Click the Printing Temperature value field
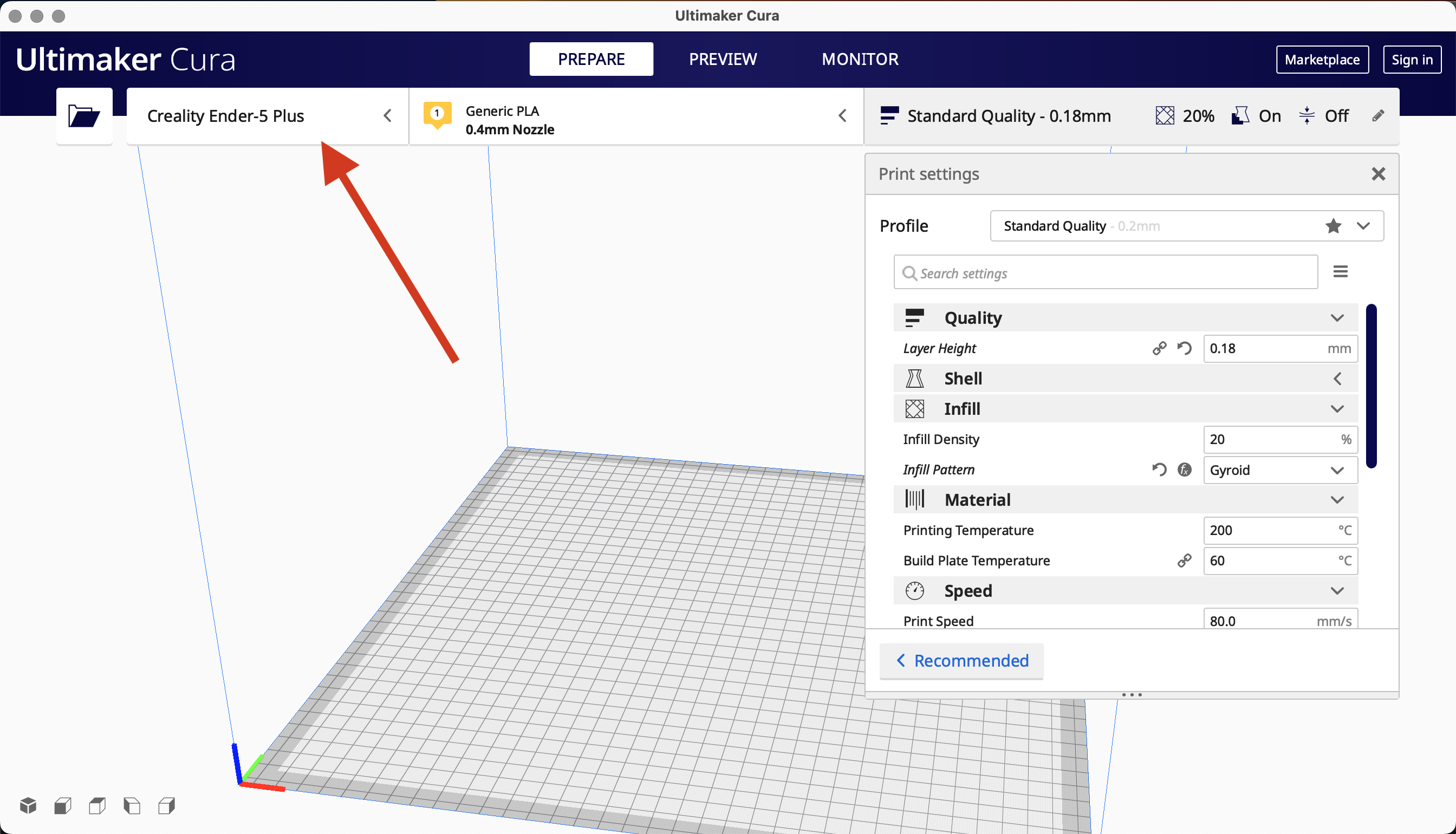This screenshot has width=1456, height=834. pos(1280,530)
